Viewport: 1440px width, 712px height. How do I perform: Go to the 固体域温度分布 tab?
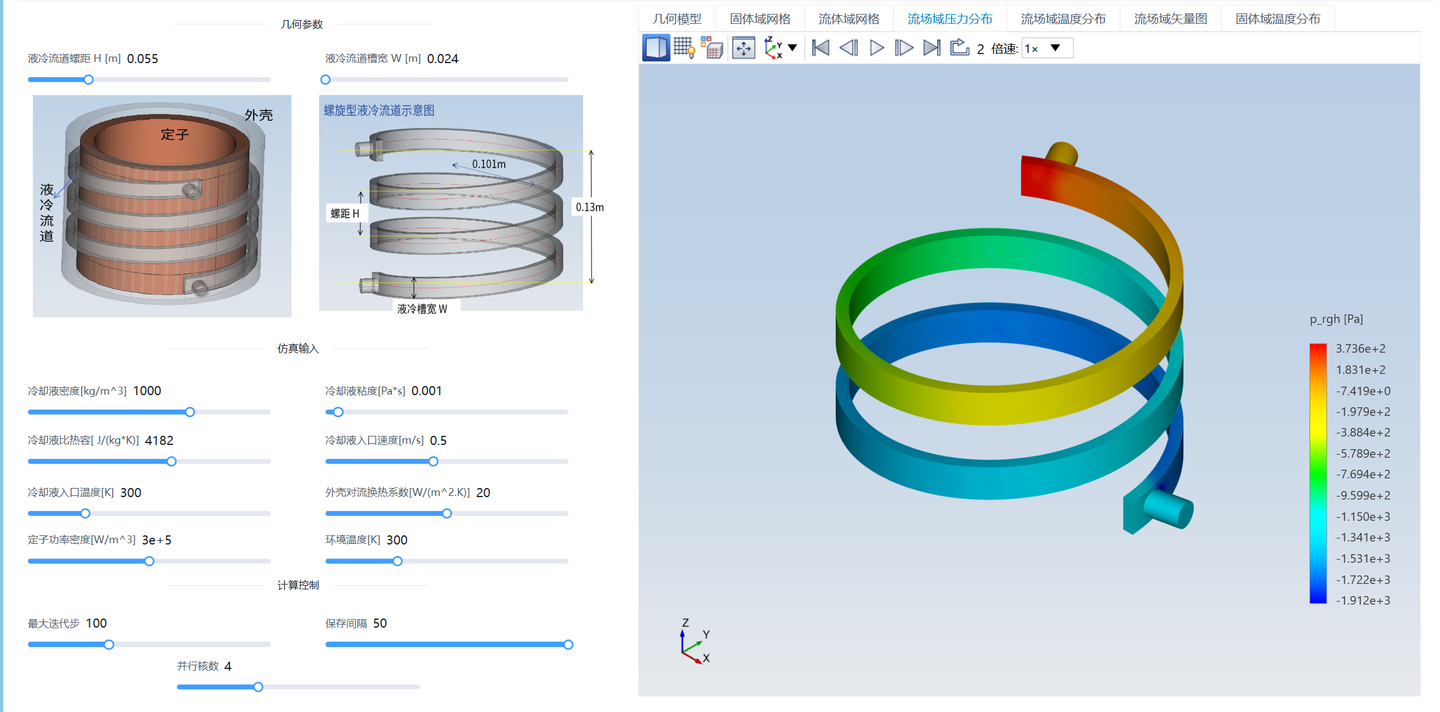[x=1277, y=19]
